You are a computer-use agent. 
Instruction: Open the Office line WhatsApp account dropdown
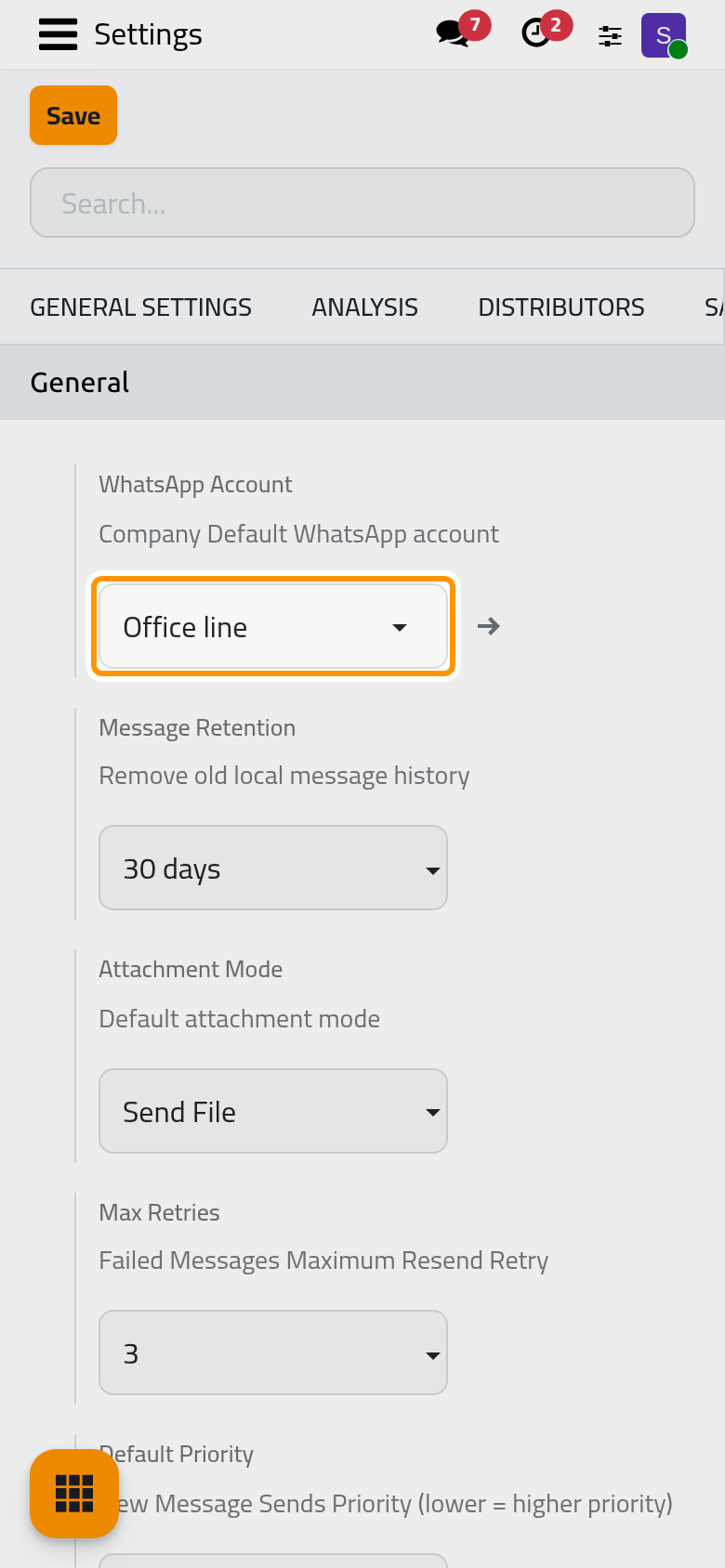273,626
